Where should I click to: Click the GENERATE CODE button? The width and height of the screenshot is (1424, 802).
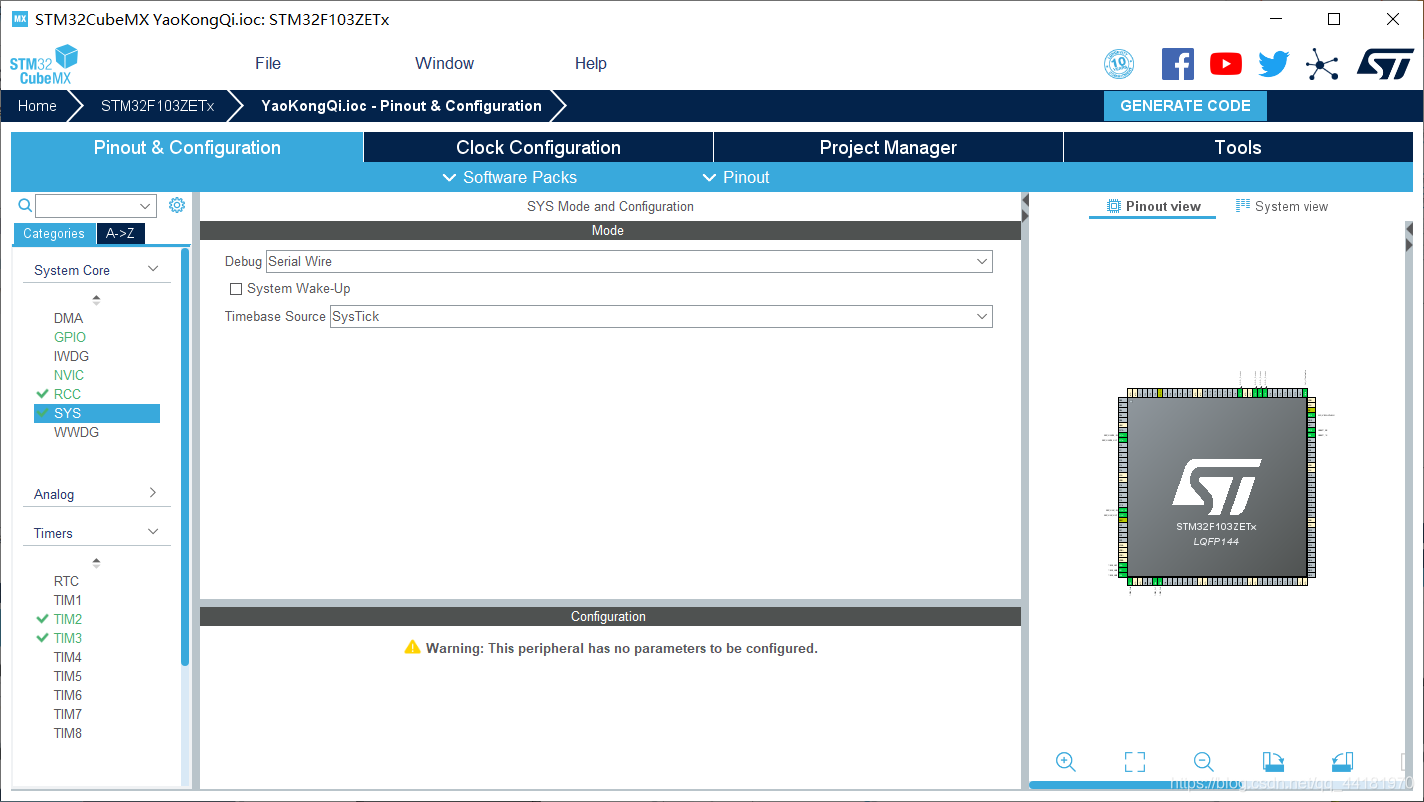(x=1185, y=106)
